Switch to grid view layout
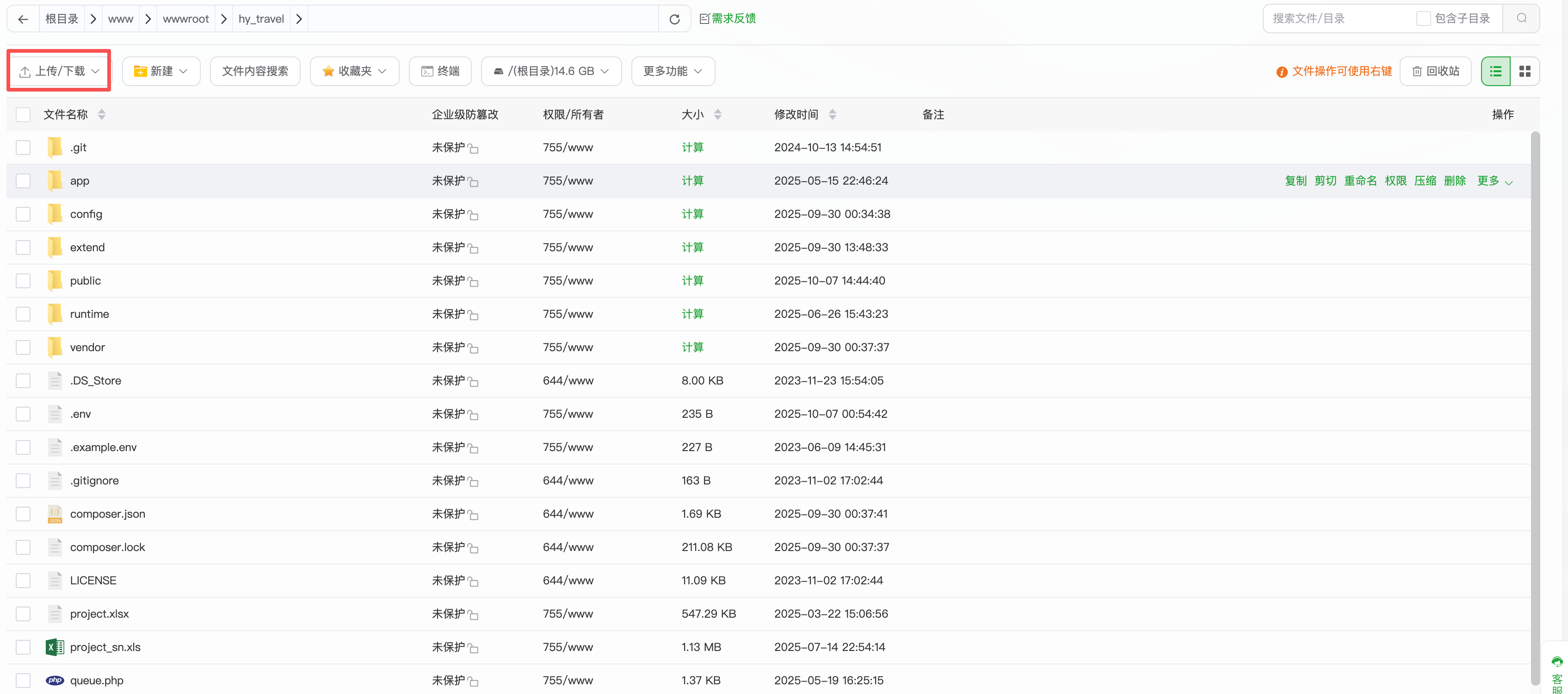The width and height of the screenshot is (1568, 694). point(1524,71)
